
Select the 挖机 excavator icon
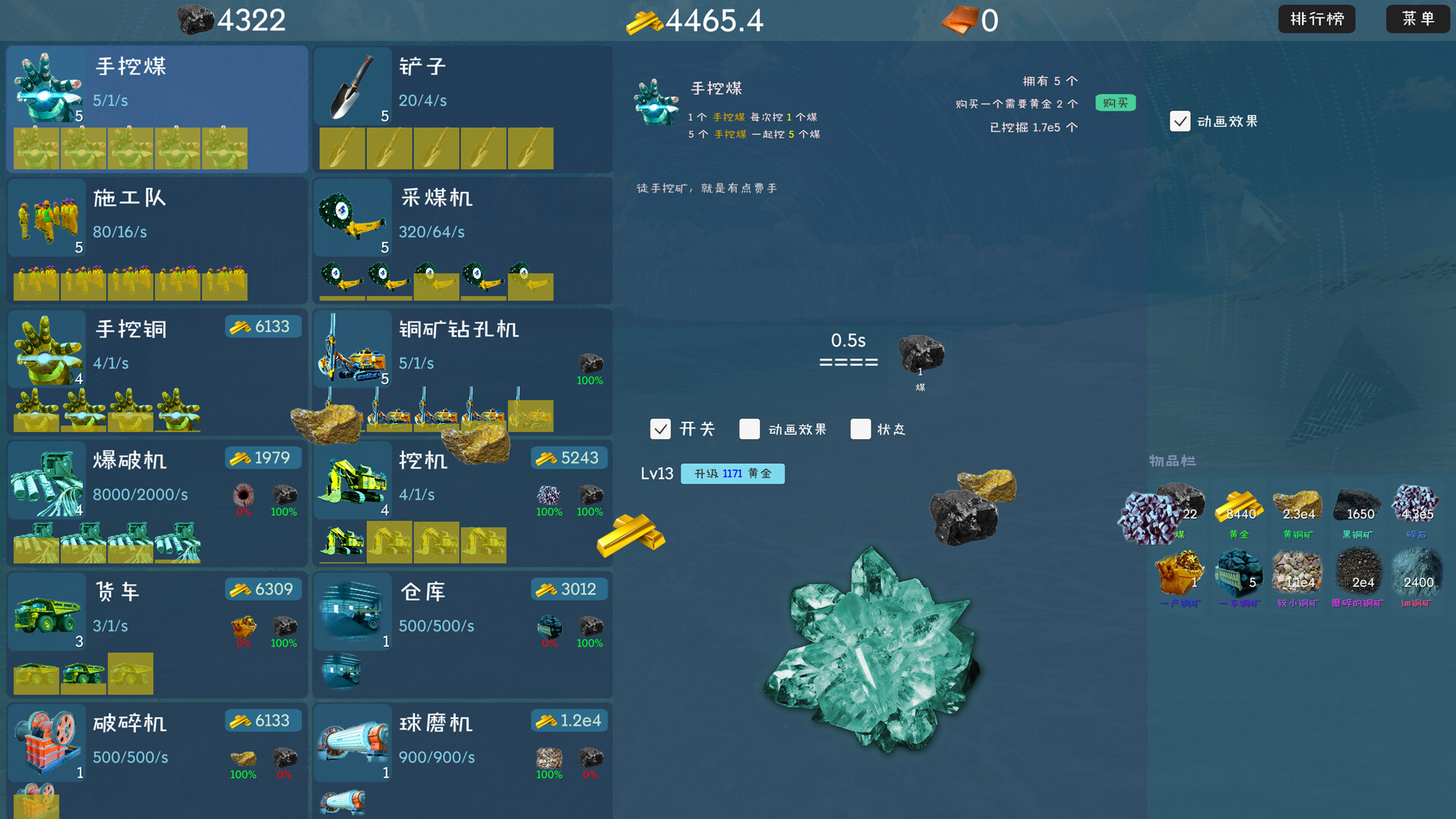(353, 481)
